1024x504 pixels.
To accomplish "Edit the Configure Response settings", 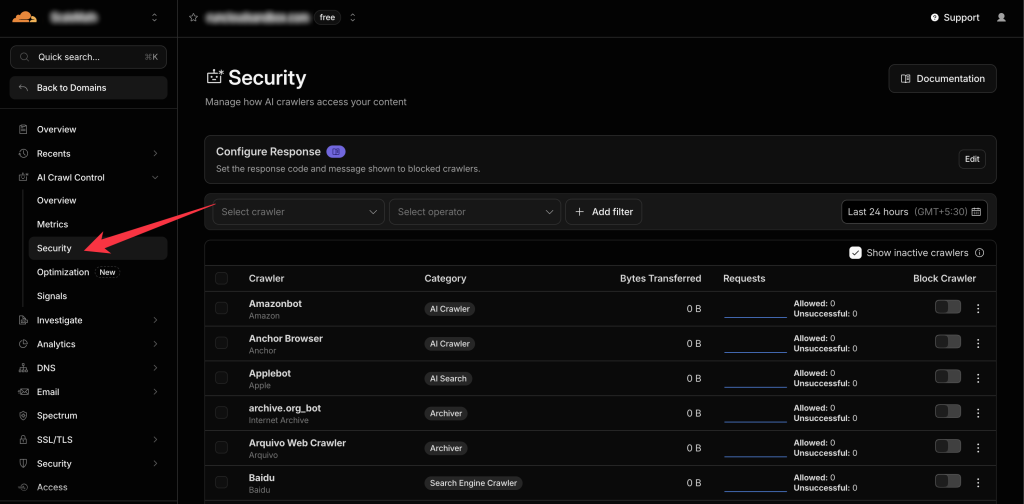I will (972, 159).
